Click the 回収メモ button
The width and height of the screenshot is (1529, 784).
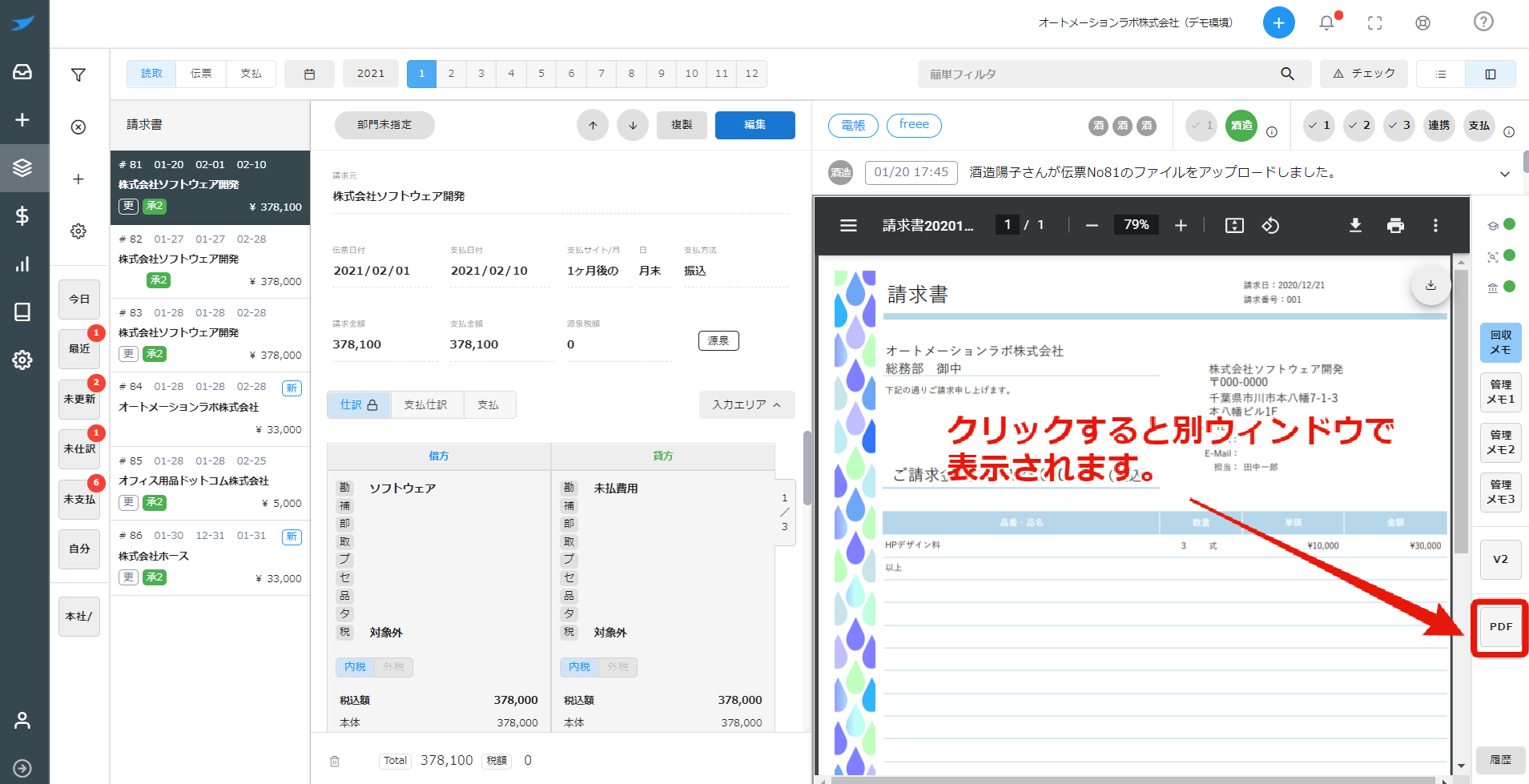pos(1500,343)
